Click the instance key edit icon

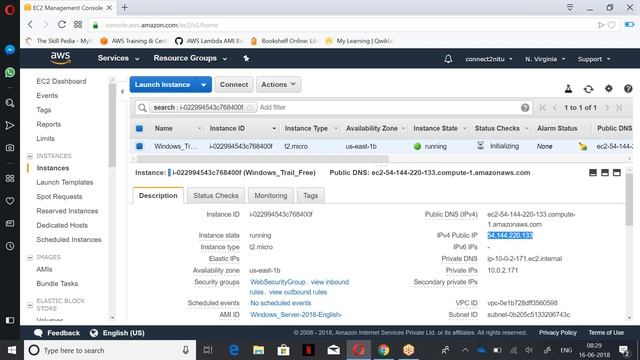point(583,146)
